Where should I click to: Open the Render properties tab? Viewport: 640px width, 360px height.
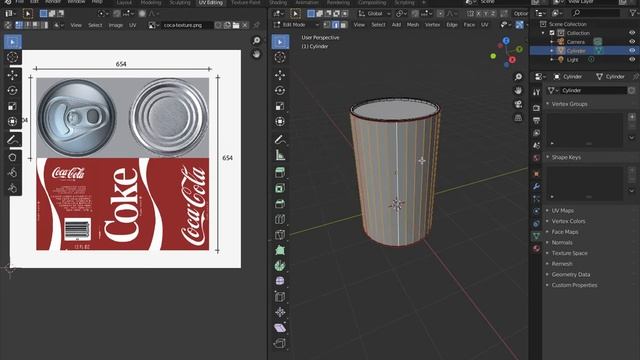pyautogui.click(x=536, y=108)
